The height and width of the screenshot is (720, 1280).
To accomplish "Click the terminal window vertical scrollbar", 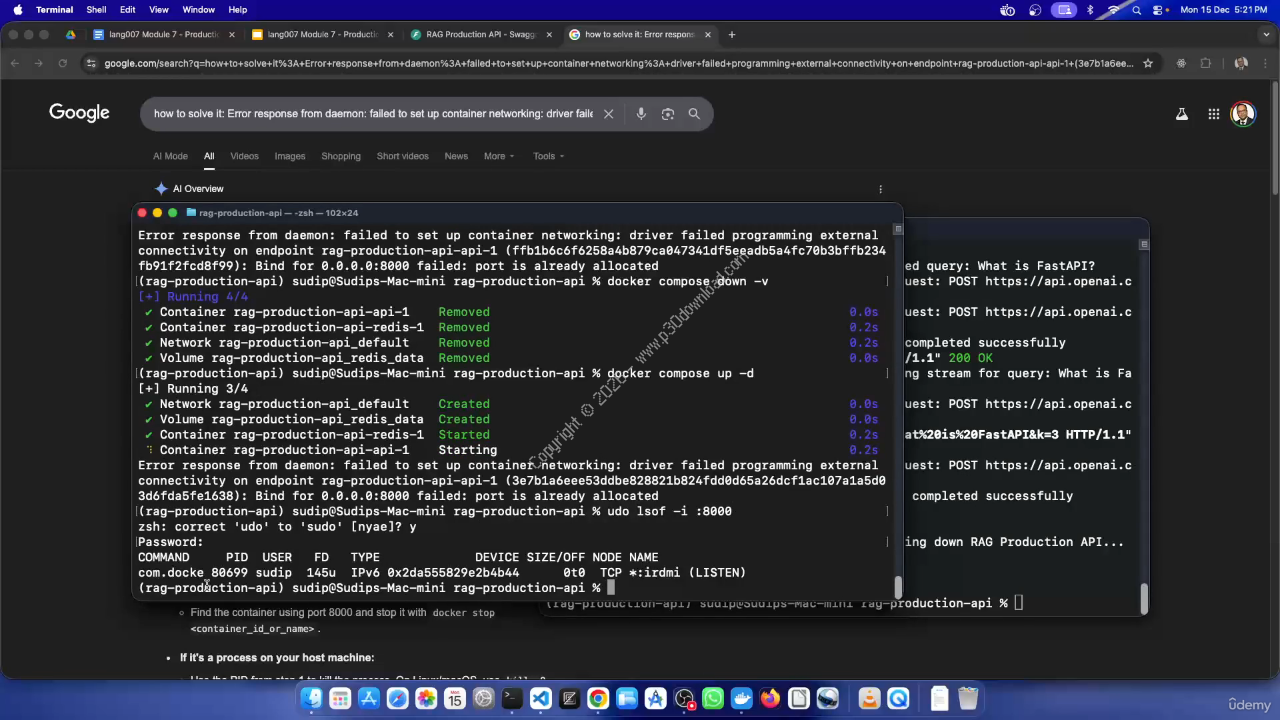I will (x=898, y=584).
